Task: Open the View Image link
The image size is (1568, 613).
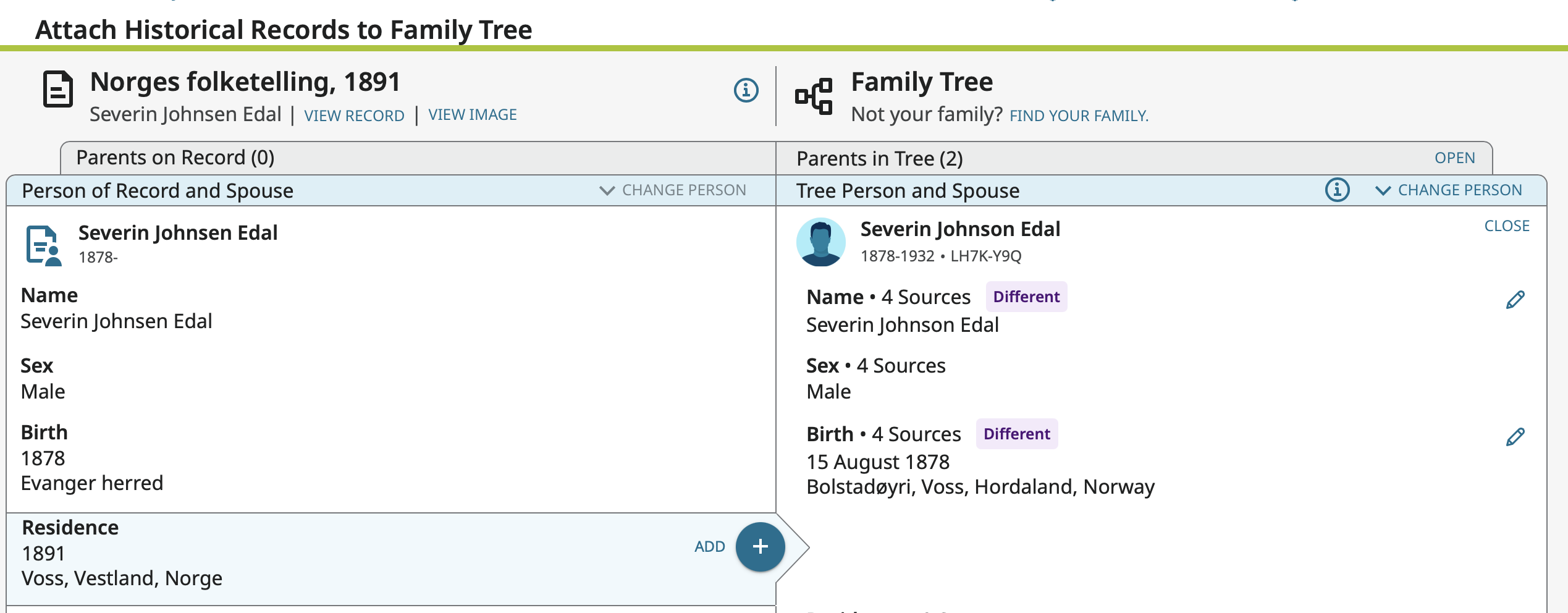Action: click(x=473, y=115)
